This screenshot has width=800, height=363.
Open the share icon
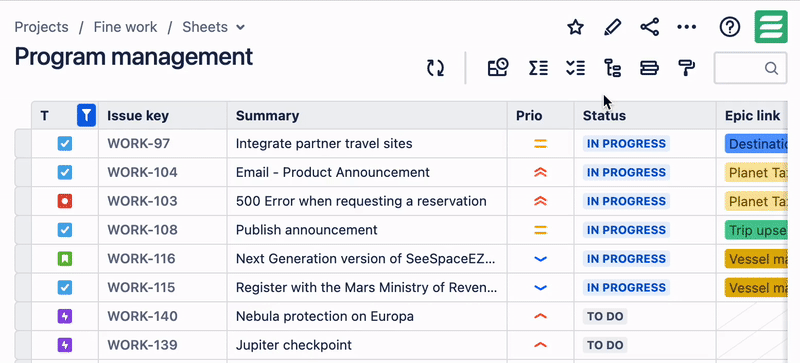tap(649, 27)
